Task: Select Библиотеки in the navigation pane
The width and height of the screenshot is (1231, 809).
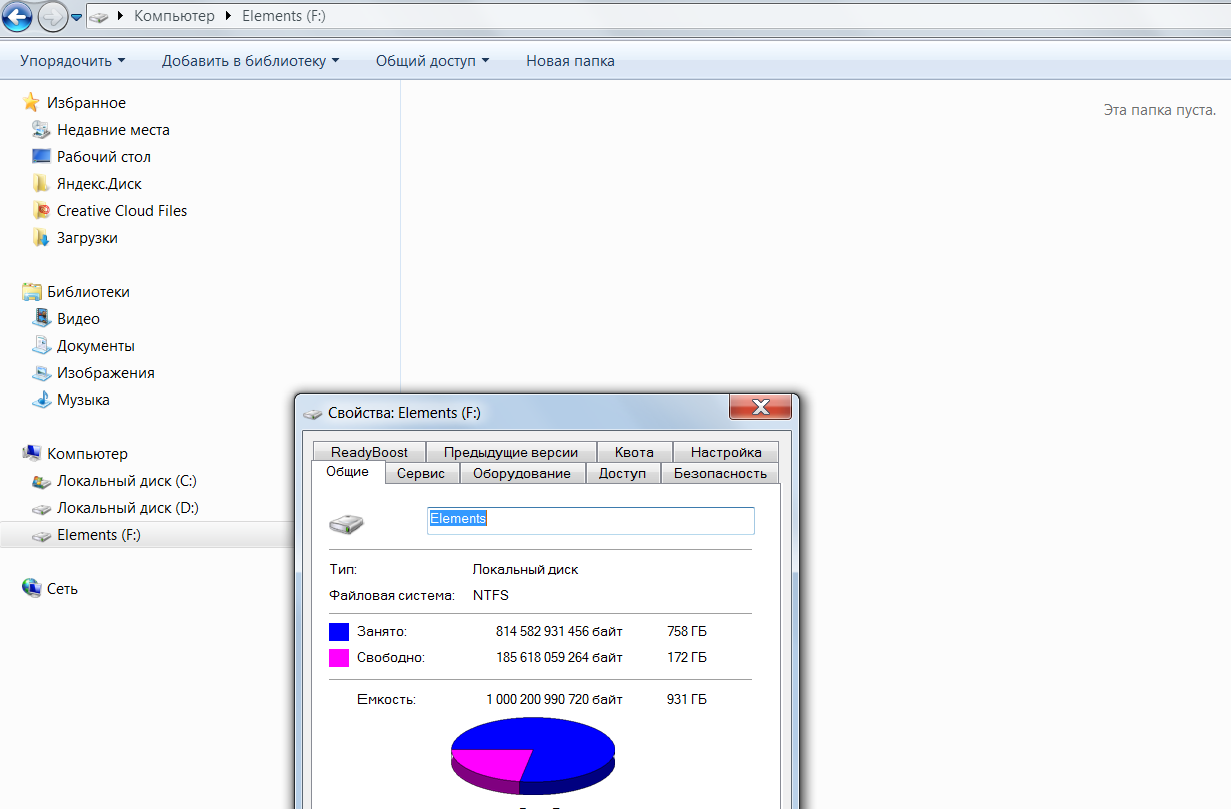Action: click(88, 292)
